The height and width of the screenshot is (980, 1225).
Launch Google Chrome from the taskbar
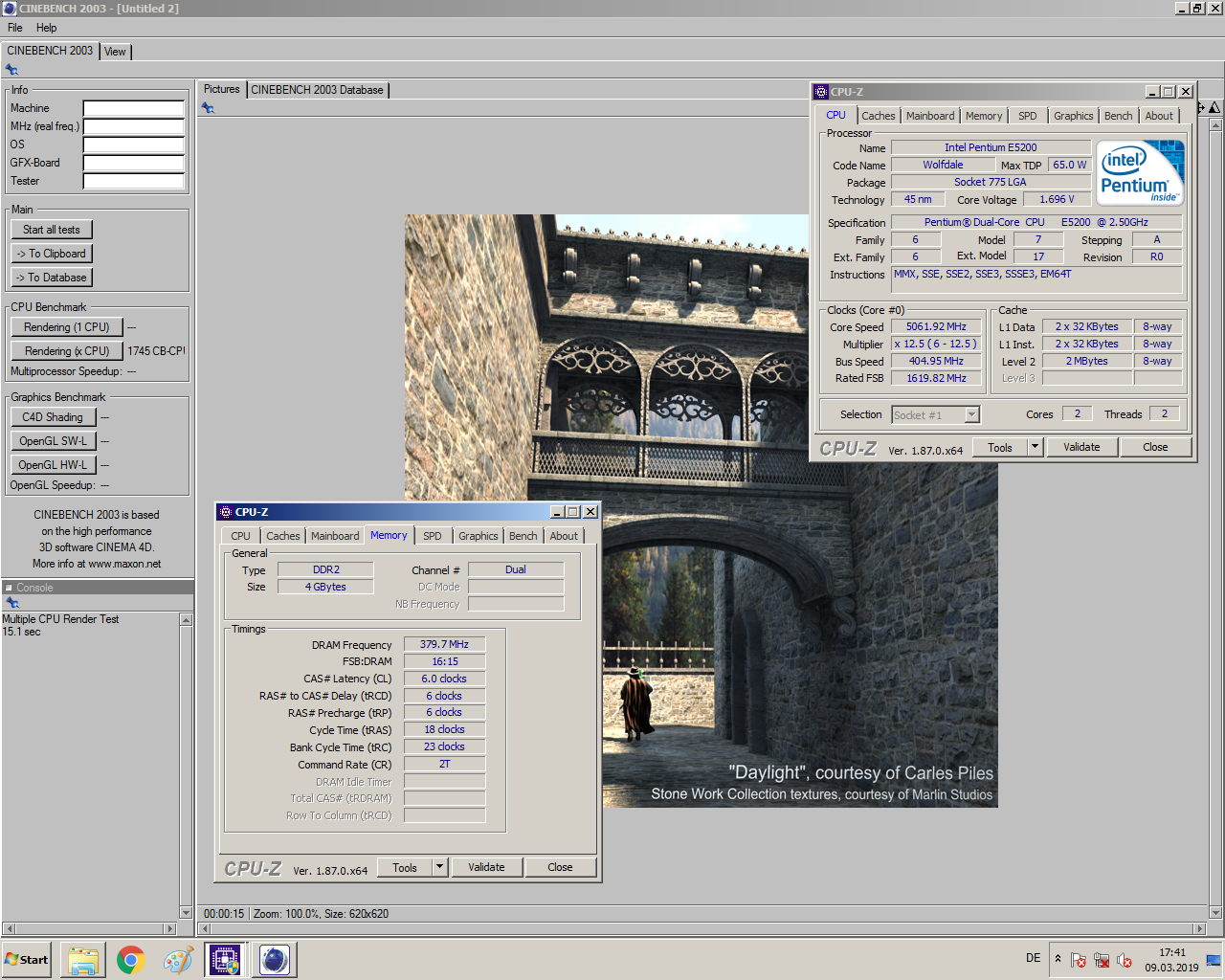tap(130, 959)
